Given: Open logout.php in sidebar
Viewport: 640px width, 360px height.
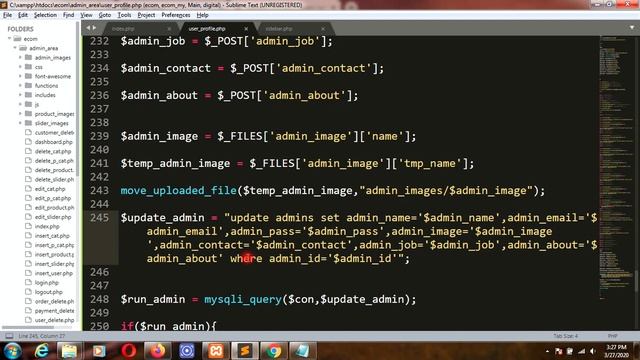Looking at the screenshot, I should coord(49,292).
